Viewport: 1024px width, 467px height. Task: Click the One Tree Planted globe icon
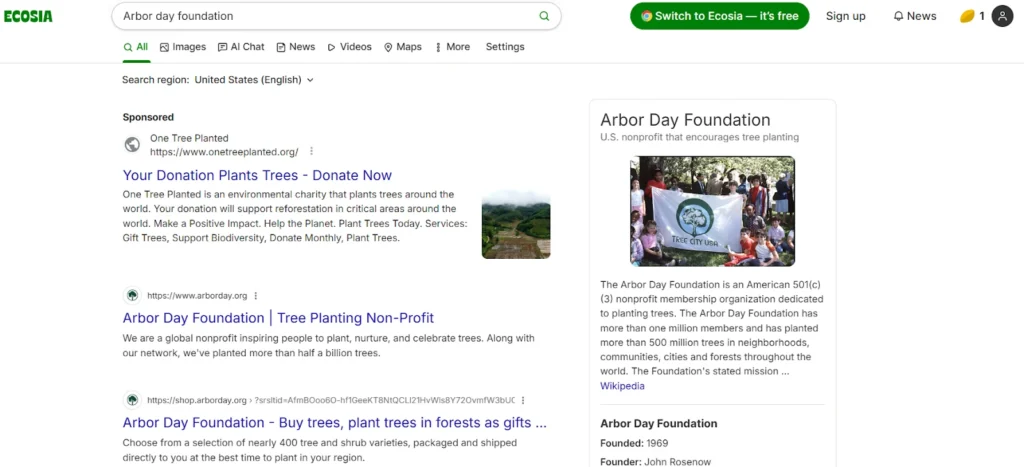(132, 145)
